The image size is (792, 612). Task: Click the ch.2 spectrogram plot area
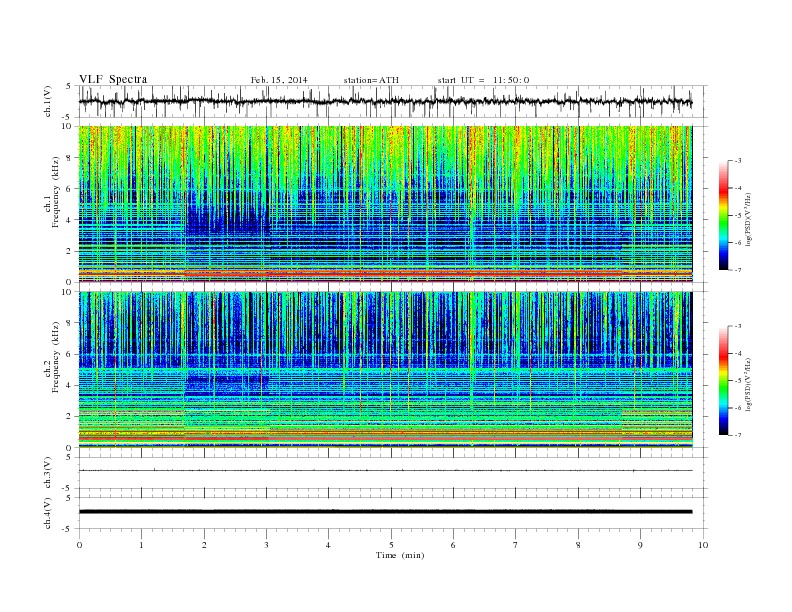tap(385, 369)
